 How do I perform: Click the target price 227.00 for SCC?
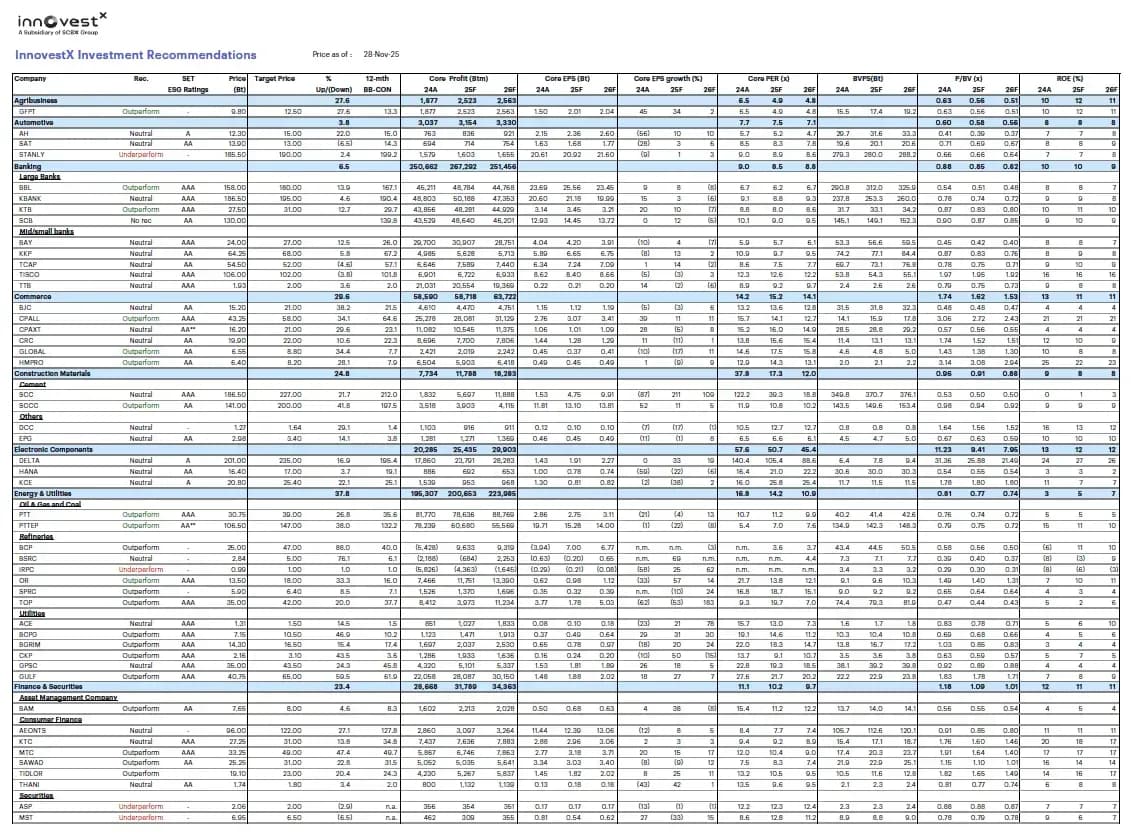point(290,395)
